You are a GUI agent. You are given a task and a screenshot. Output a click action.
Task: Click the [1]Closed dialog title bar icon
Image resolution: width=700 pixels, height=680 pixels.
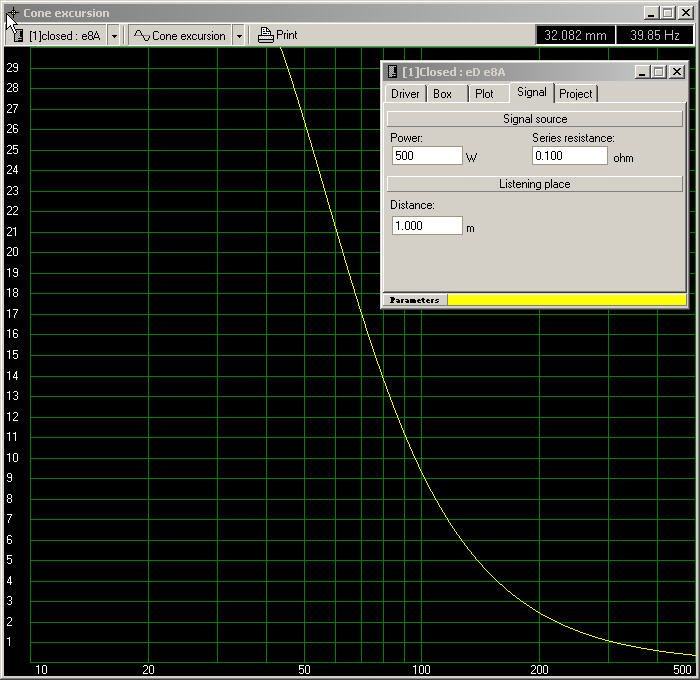(x=392, y=72)
